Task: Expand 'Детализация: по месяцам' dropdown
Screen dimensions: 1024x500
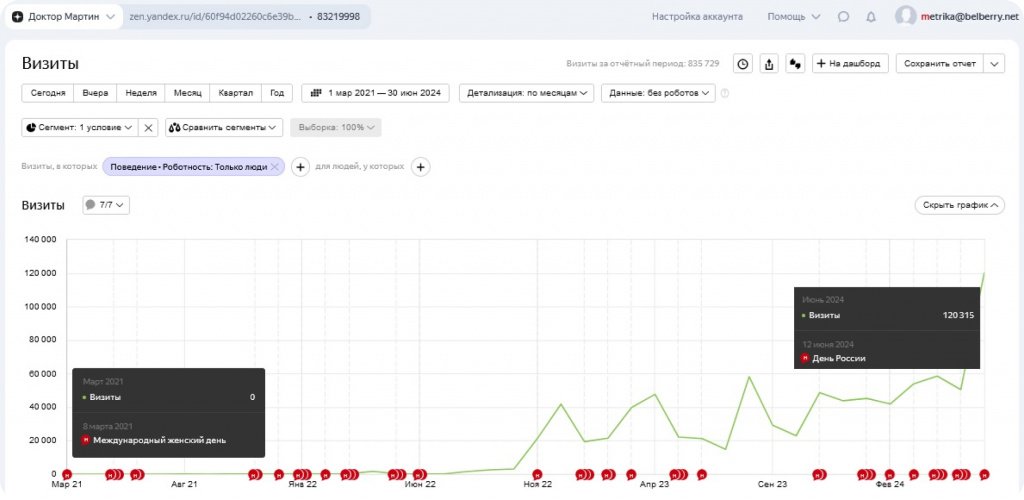Action: [x=526, y=93]
